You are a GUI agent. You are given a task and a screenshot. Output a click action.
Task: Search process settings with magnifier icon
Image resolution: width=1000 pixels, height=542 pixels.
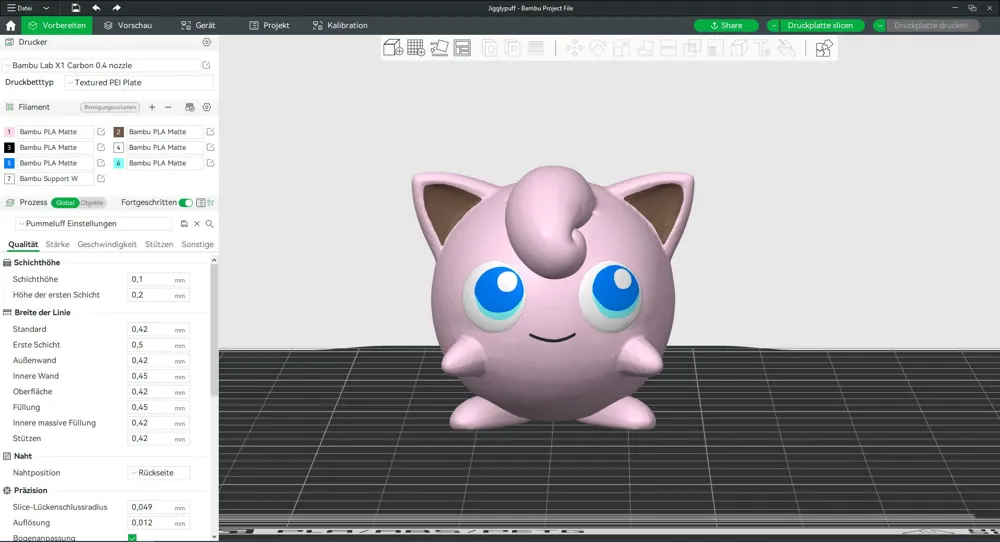pos(209,224)
